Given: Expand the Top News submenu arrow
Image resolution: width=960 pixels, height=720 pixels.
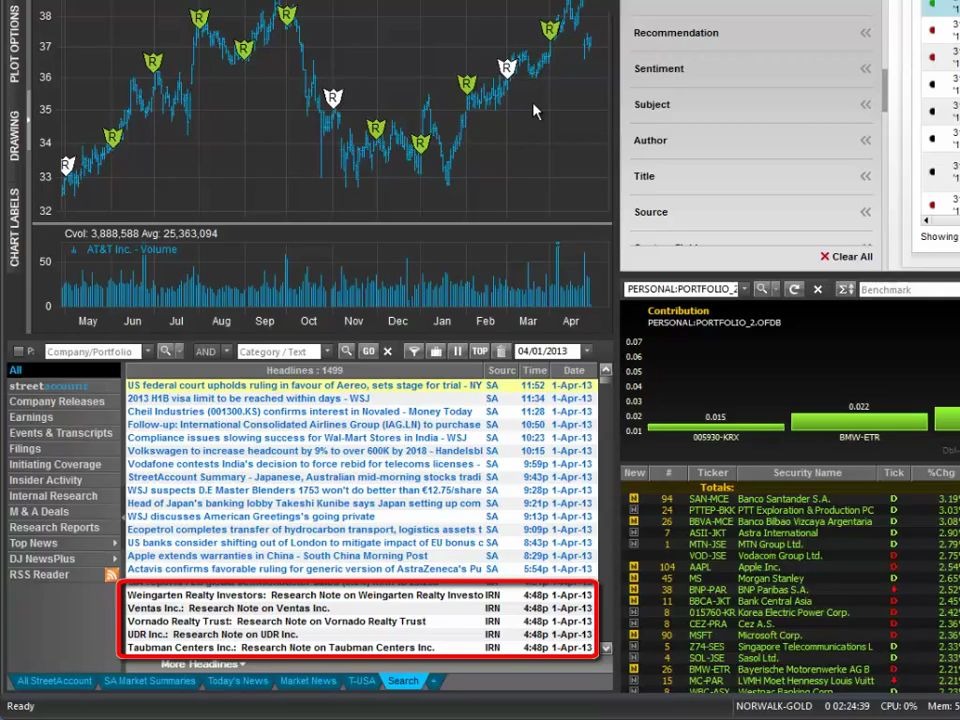Looking at the screenshot, I should pyautogui.click(x=114, y=543).
